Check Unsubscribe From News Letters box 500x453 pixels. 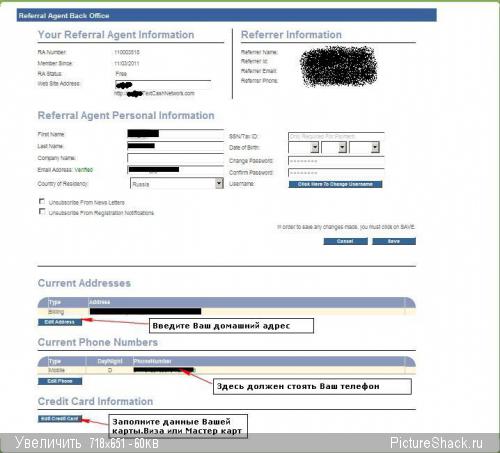coord(42,201)
